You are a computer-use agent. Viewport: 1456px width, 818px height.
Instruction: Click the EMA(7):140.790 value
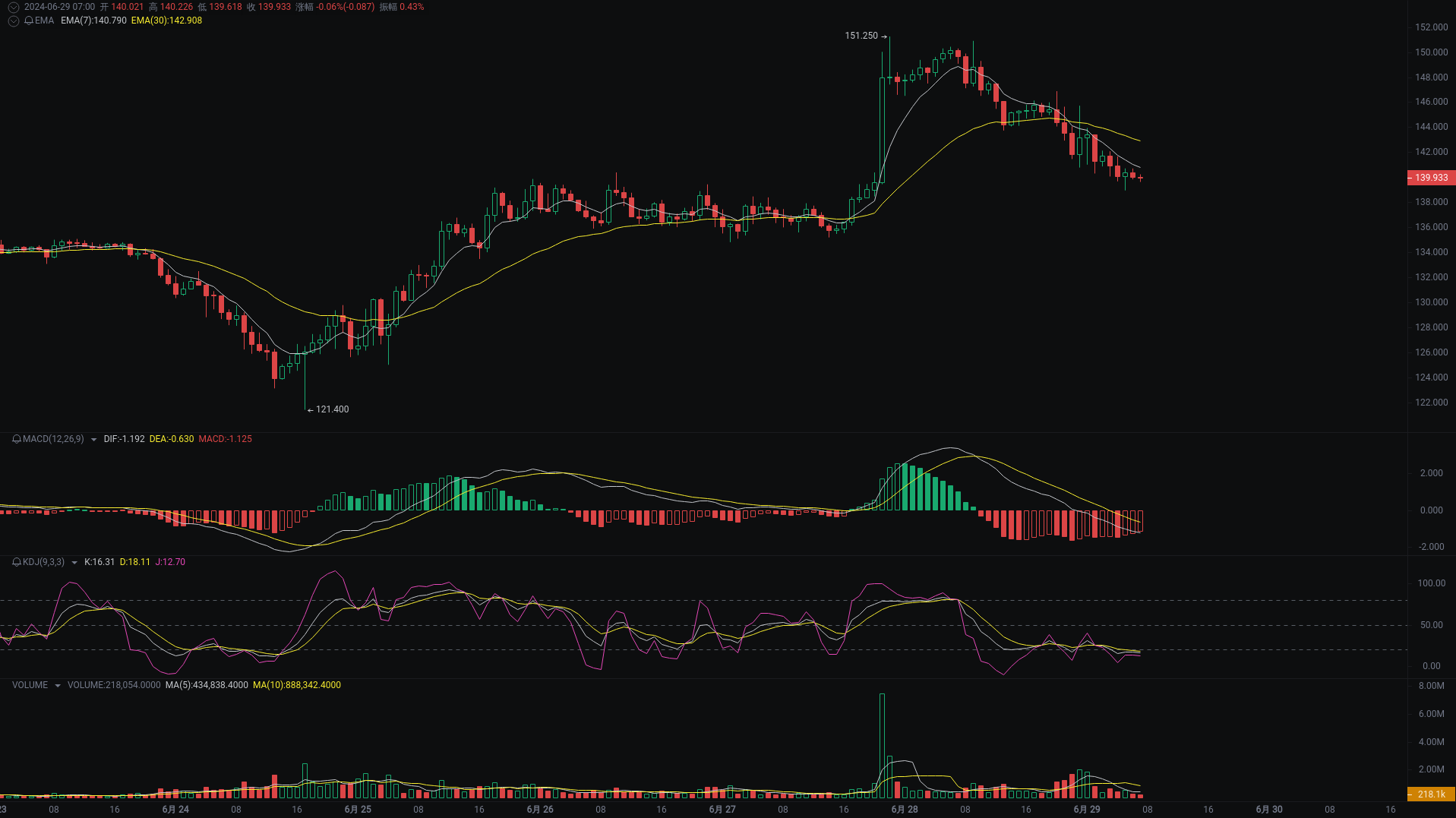tap(93, 21)
